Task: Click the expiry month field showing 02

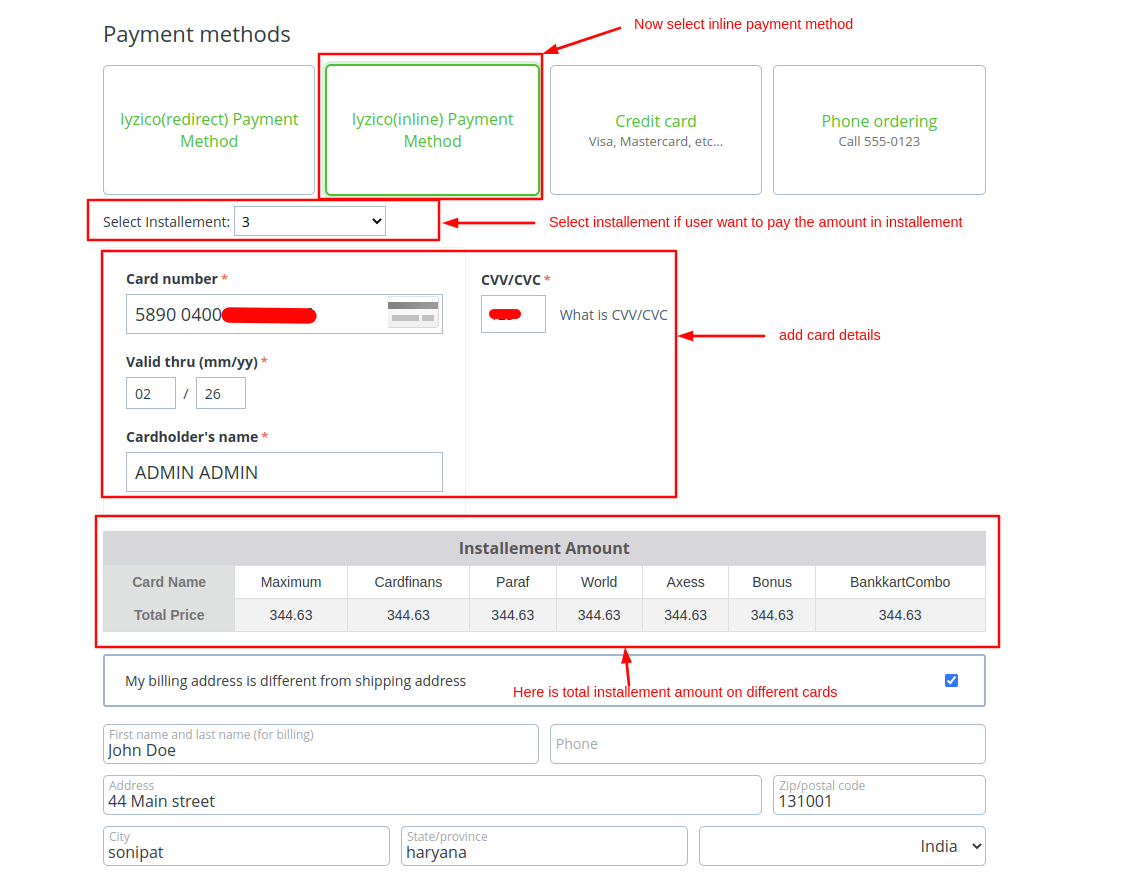Action: [x=151, y=393]
